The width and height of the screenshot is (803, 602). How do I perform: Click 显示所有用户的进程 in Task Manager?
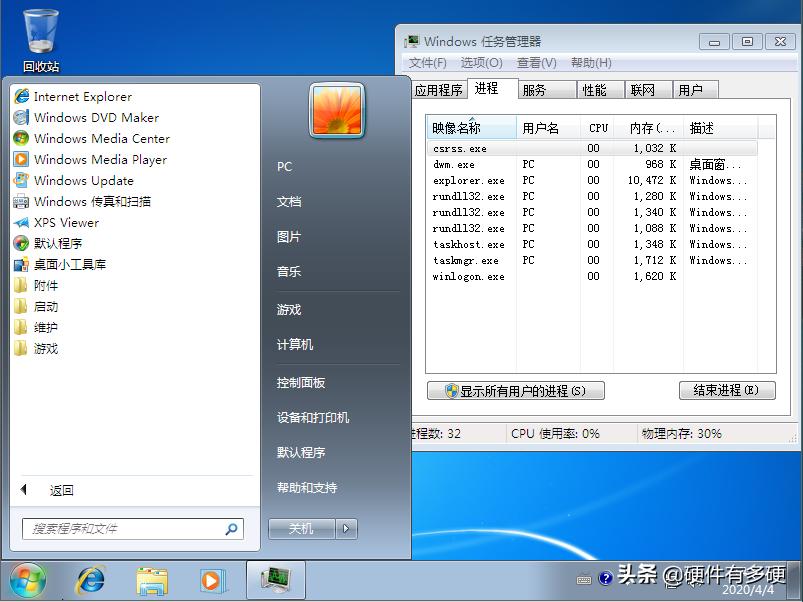click(515, 390)
